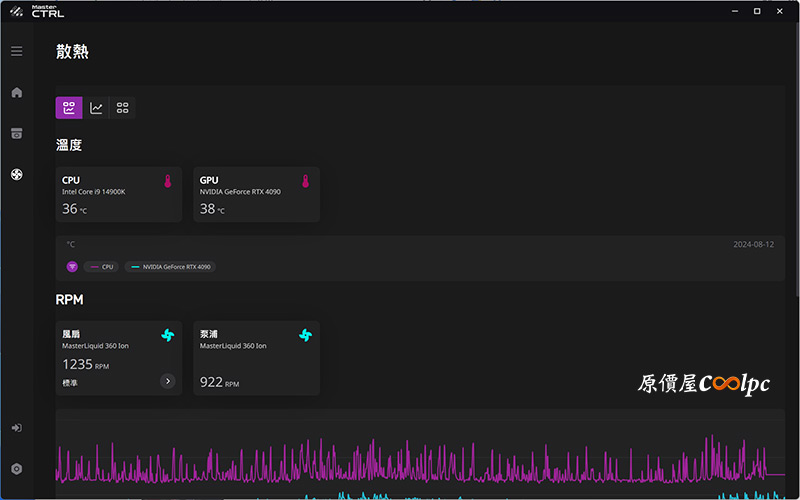Click the 散熱 page heading

coord(72,52)
